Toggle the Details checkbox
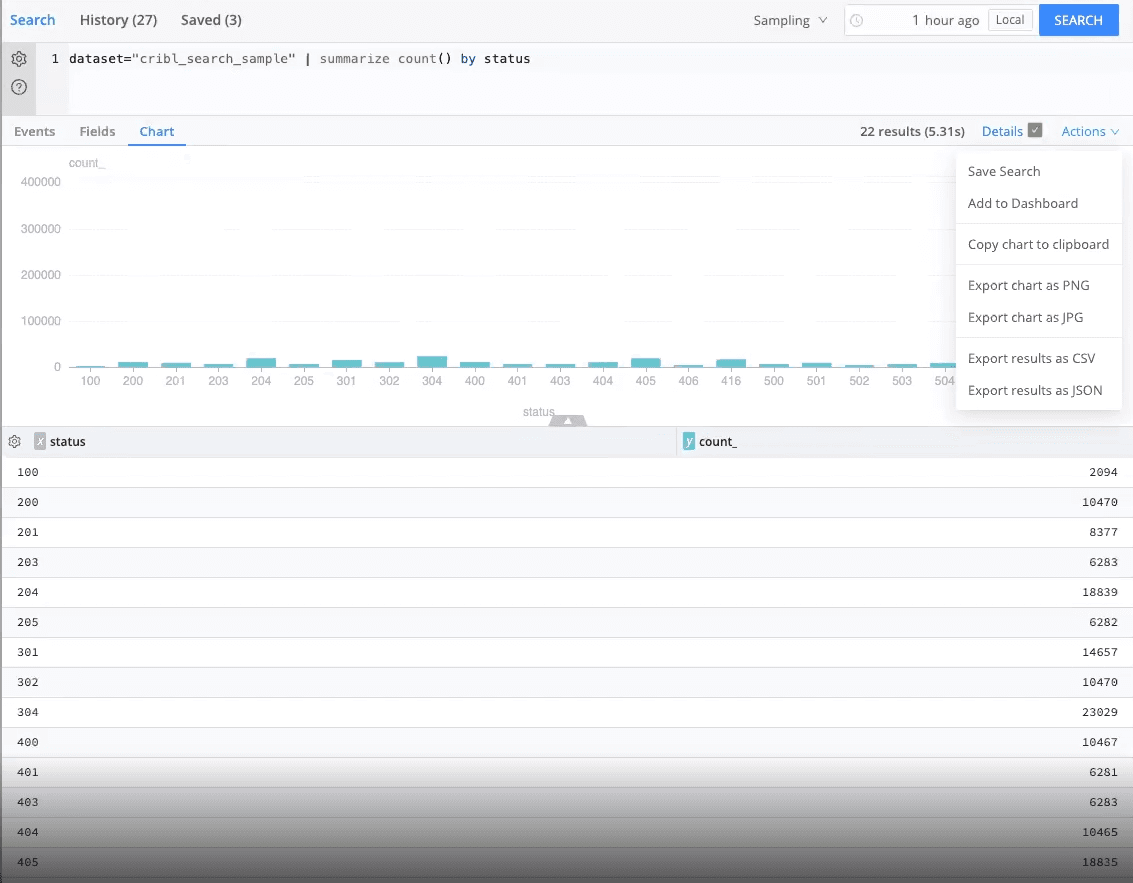 1035,131
